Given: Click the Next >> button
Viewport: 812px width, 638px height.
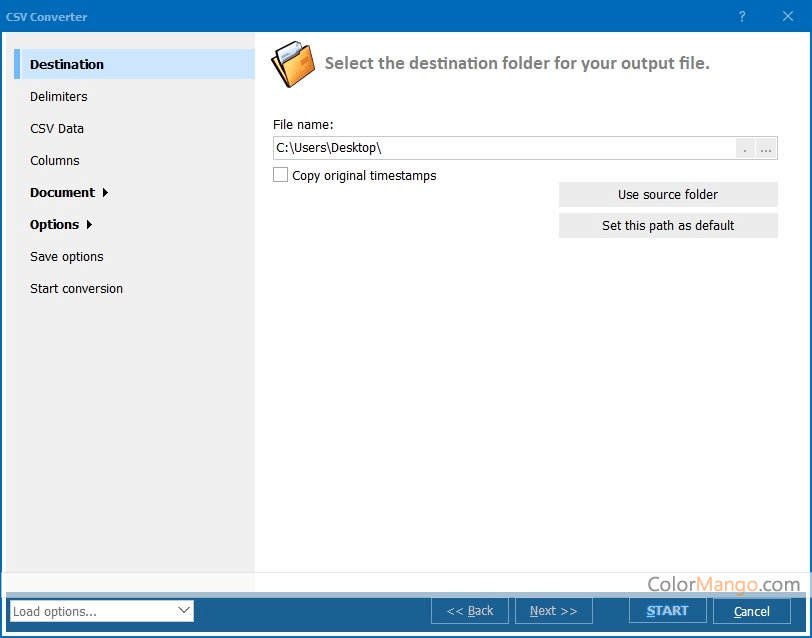Looking at the screenshot, I should click(x=554, y=611).
